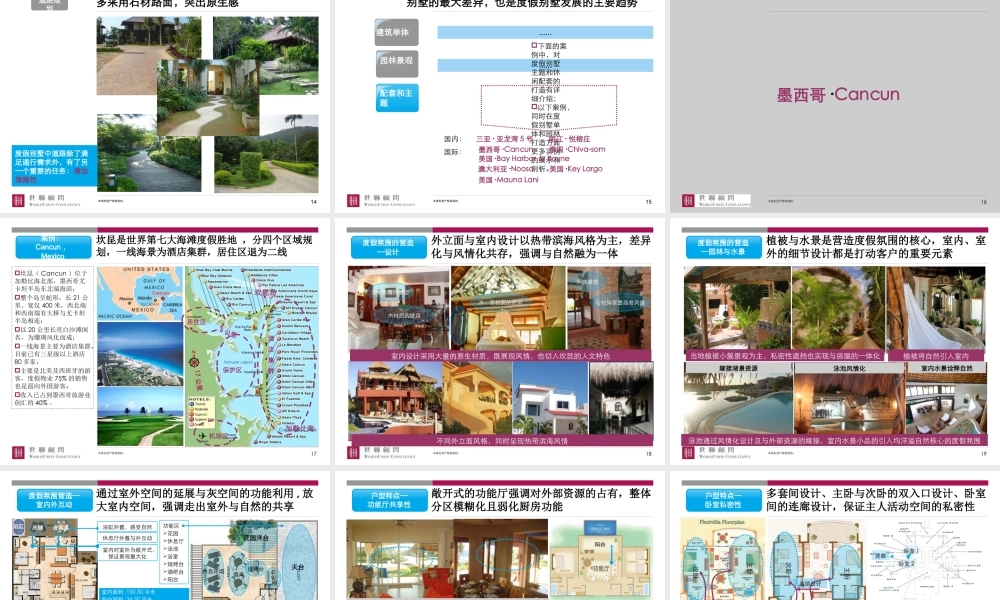Click the Cancun hotel zone map on slide 17
1000x600 pixels.
coord(251,356)
